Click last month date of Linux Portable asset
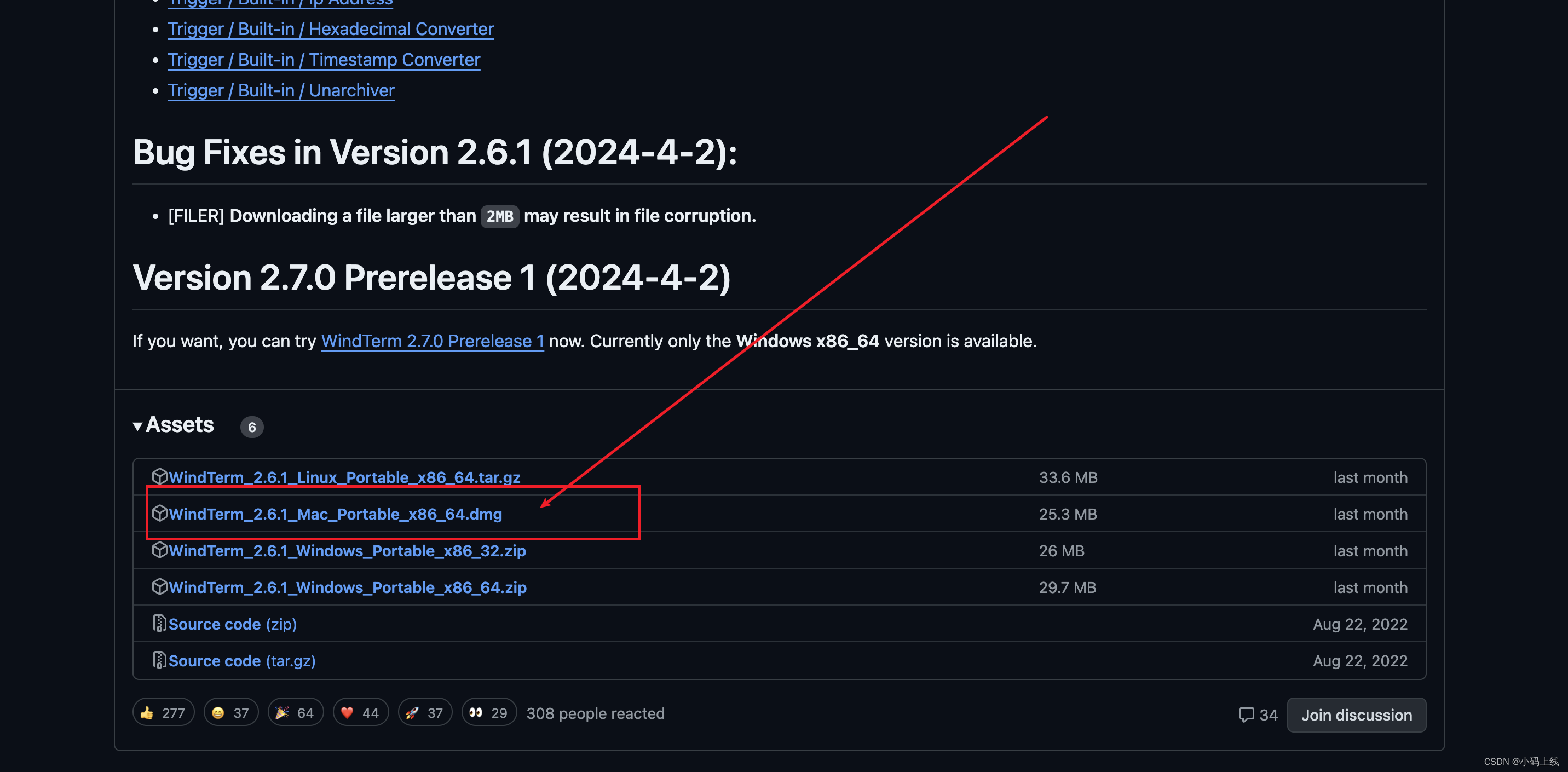This screenshot has width=1568, height=772. (x=1370, y=477)
